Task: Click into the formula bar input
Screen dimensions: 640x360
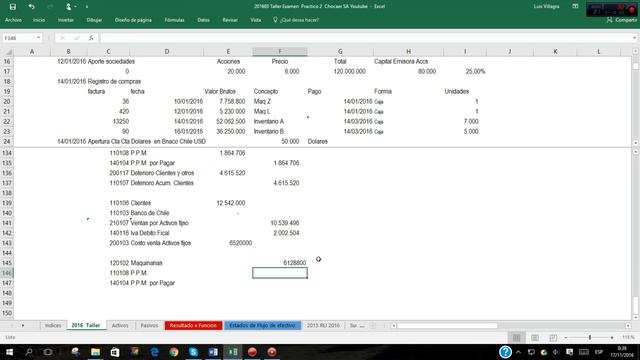Action: click(365, 38)
